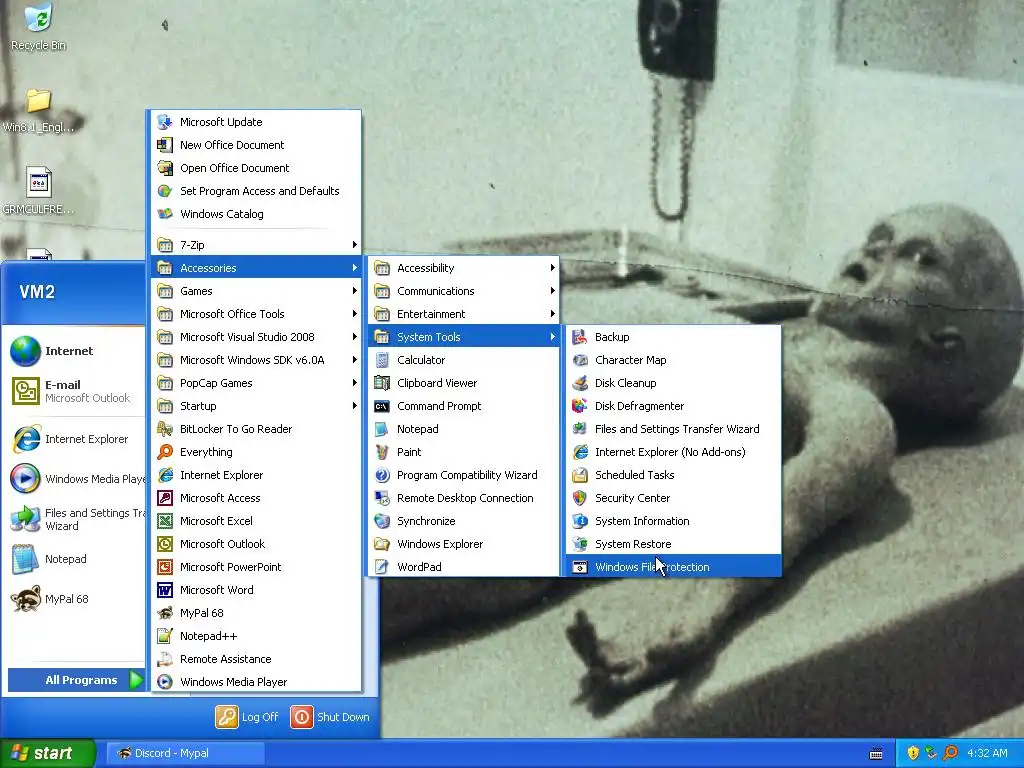The height and width of the screenshot is (768, 1024).
Task: Open MyPal 68 raccoon icon in pinned list
Action: click(x=25, y=599)
